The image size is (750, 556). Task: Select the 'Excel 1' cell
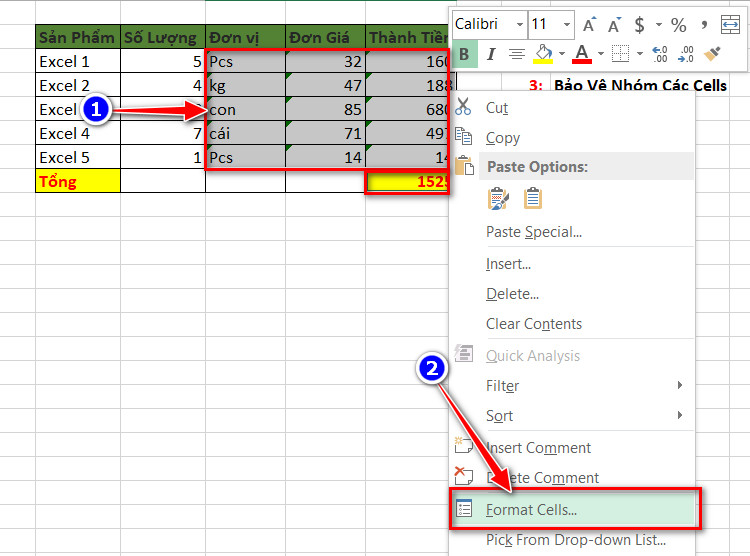pos(78,61)
